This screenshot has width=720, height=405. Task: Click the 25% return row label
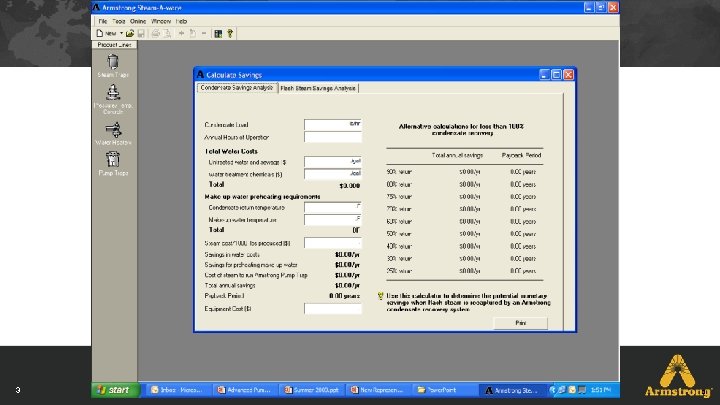pos(399,271)
